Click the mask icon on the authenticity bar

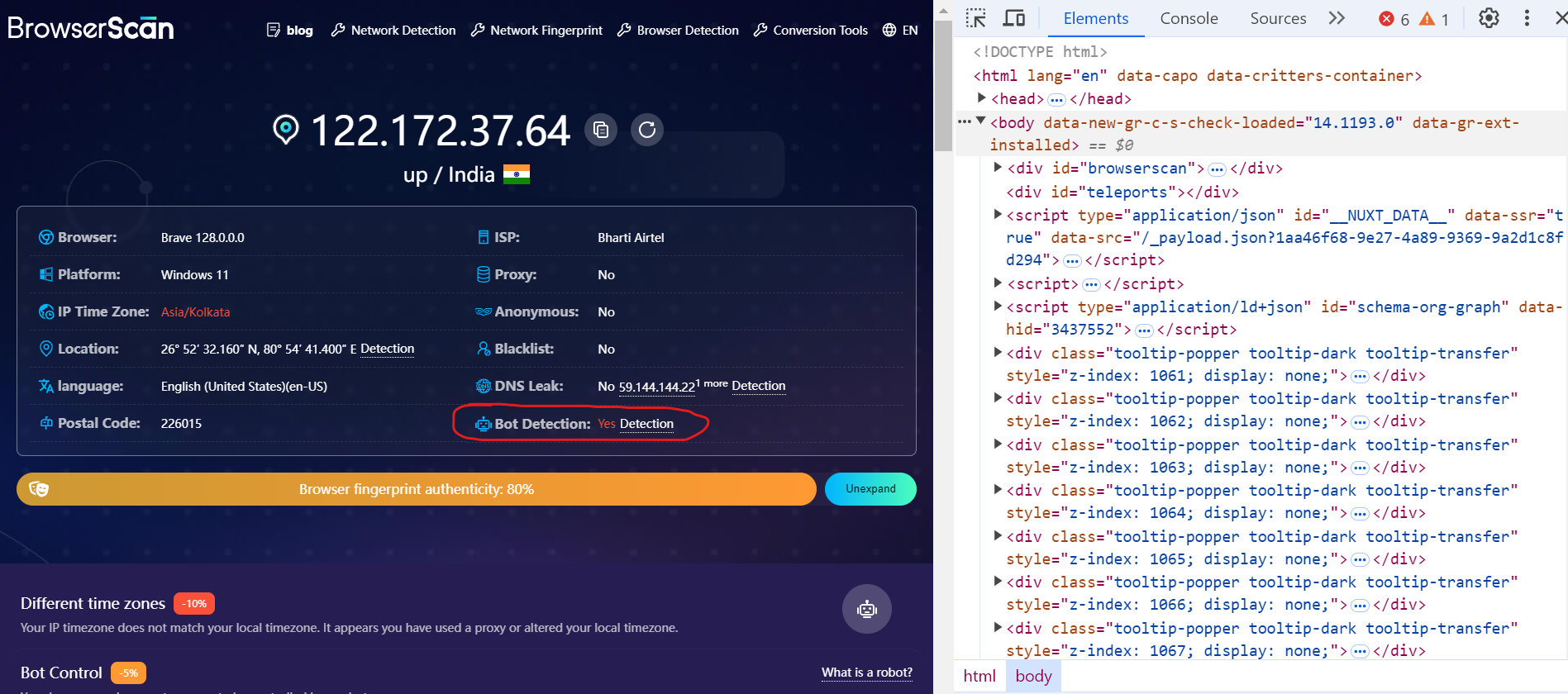39,489
